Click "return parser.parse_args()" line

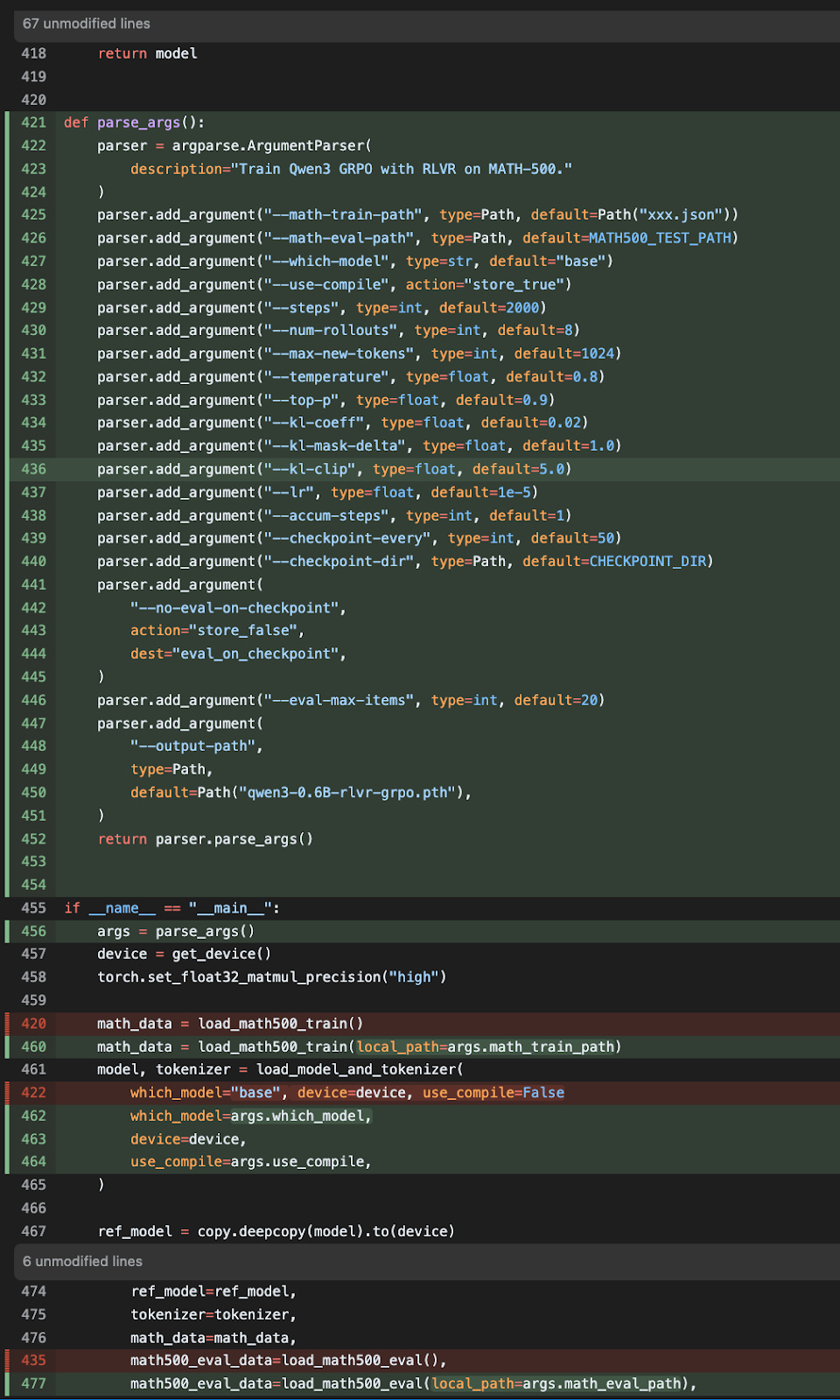pos(205,838)
